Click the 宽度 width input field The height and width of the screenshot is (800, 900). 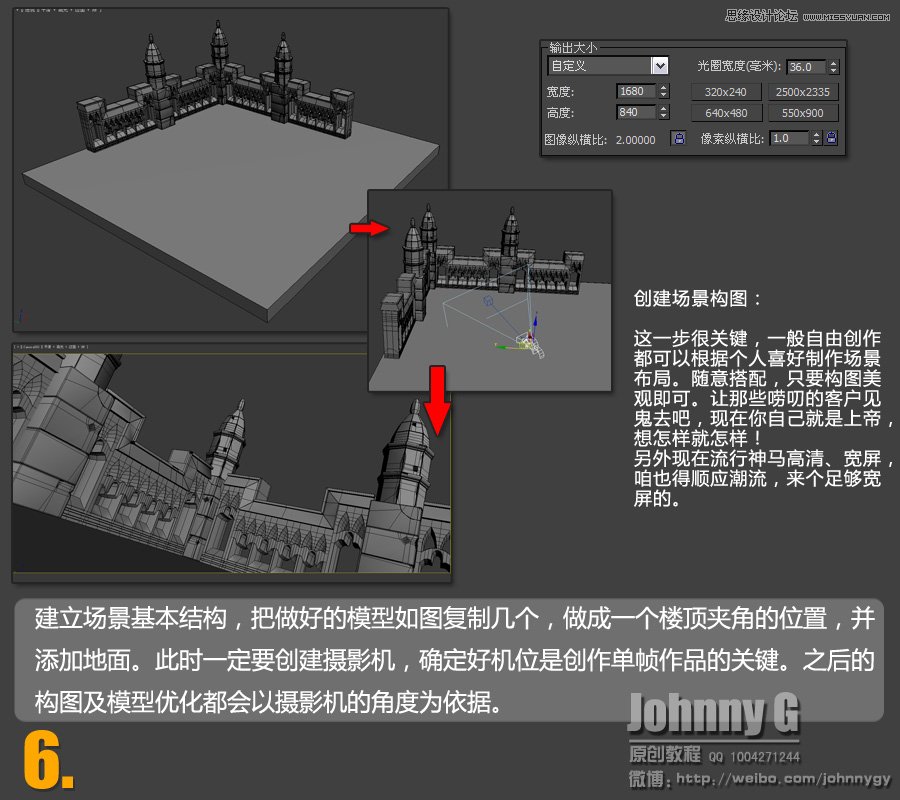tap(635, 89)
